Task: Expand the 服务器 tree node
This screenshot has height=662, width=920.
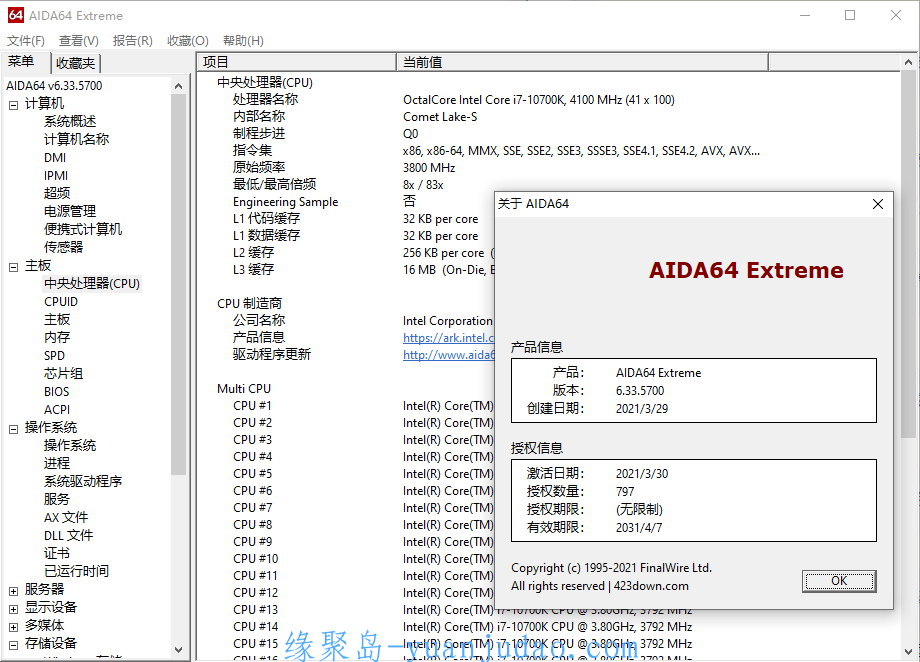Action: [13, 591]
